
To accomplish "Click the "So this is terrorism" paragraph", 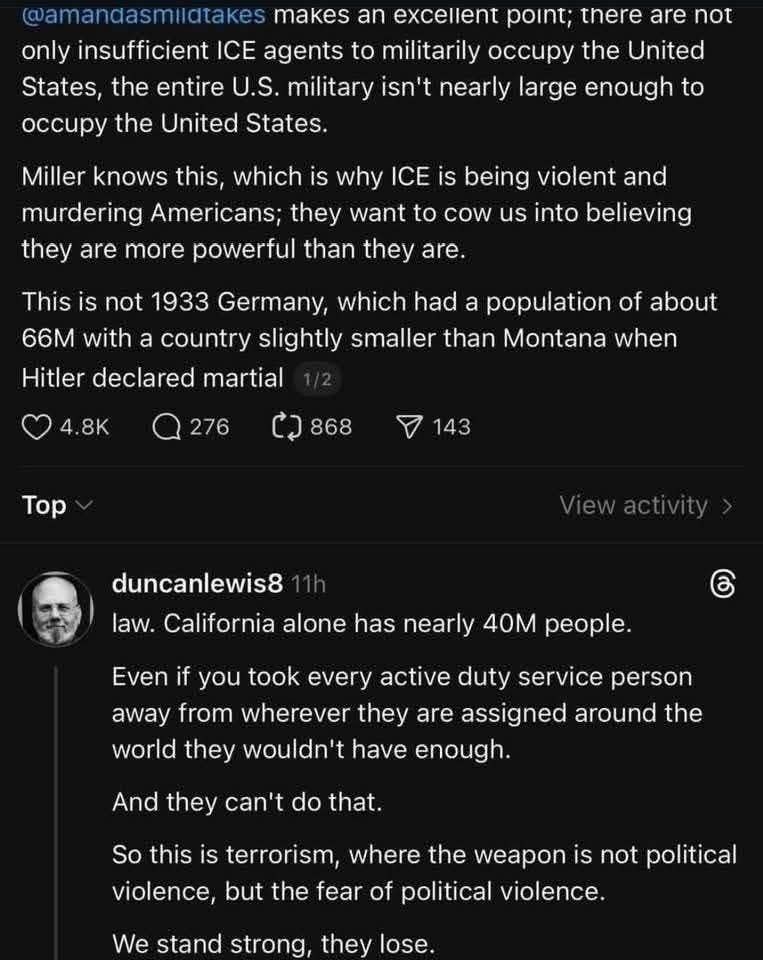I will pyautogui.click(x=424, y=873).
